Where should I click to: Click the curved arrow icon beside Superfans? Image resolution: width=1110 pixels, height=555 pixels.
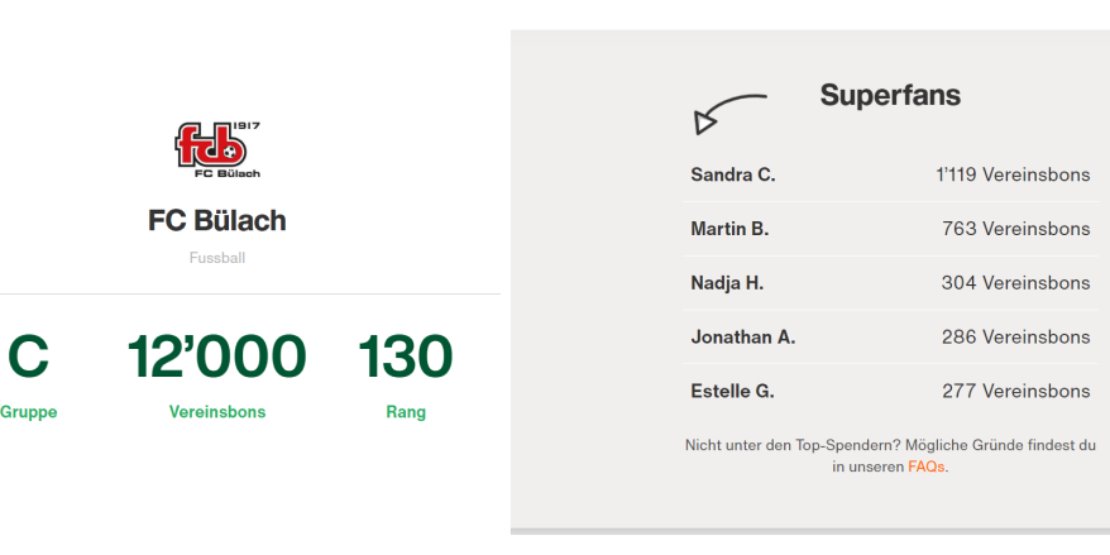pyautogui.click(x=730, y=114)
